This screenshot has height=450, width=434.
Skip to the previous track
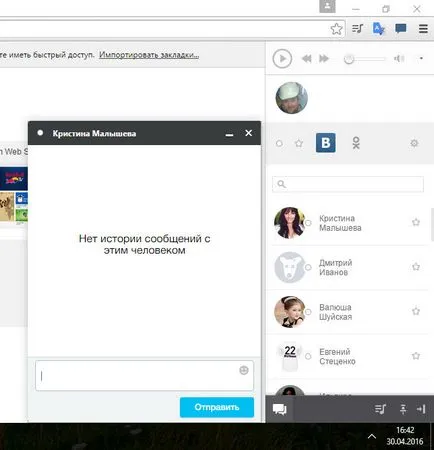click(x=306, y=59)
